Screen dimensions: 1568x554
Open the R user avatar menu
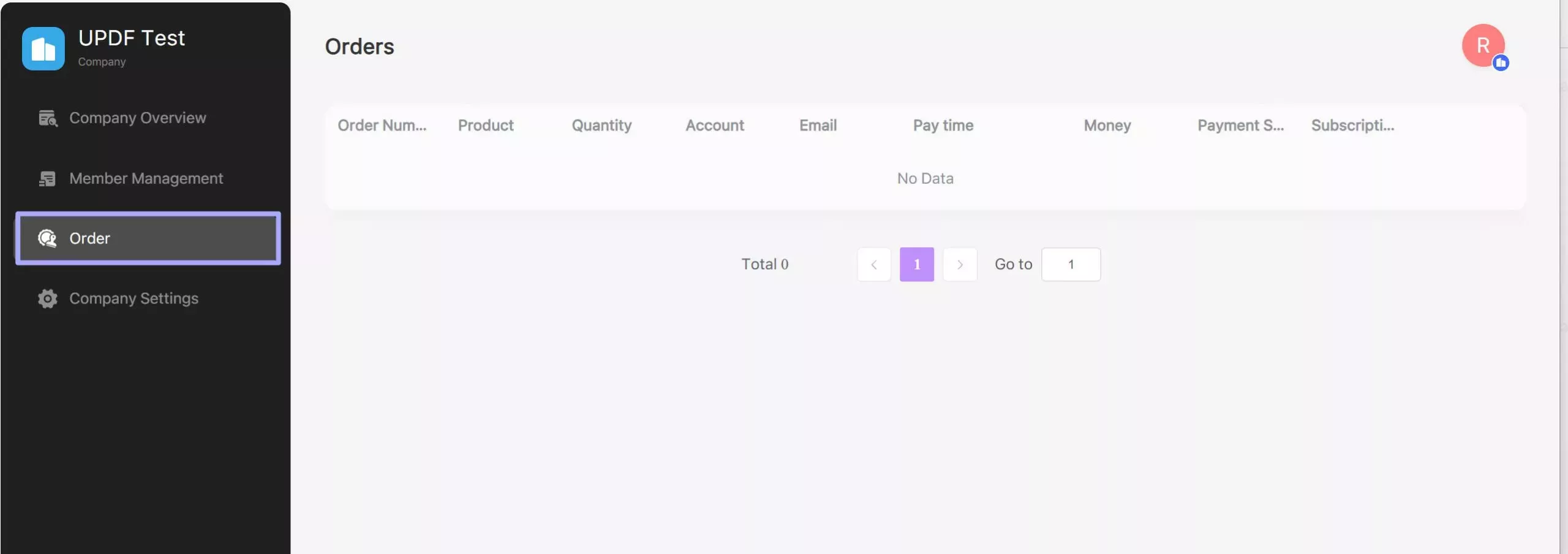[1483, 45]
